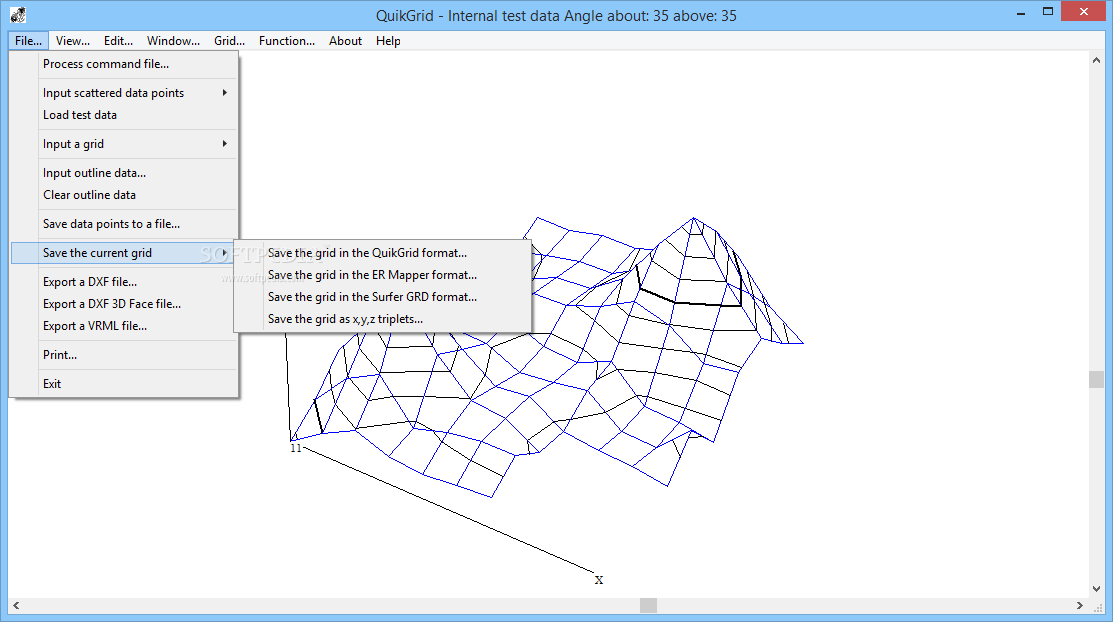Open the File... menu
Image resolution: width=1113 pixels, height=622 pixels.
(x=28, y=40)
